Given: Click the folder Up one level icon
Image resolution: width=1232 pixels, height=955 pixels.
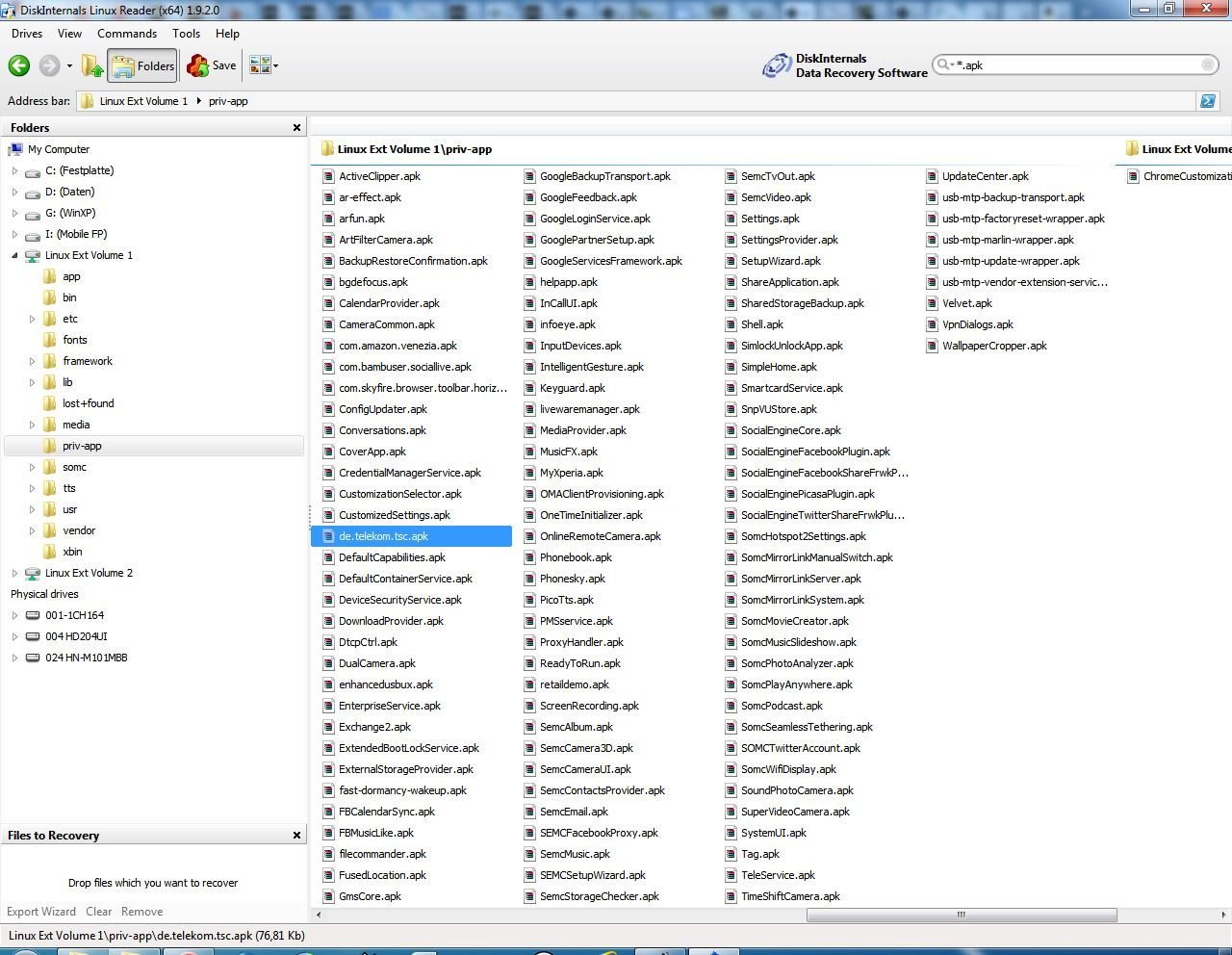Looking at the screenshot, I should (x=92, y=65).
